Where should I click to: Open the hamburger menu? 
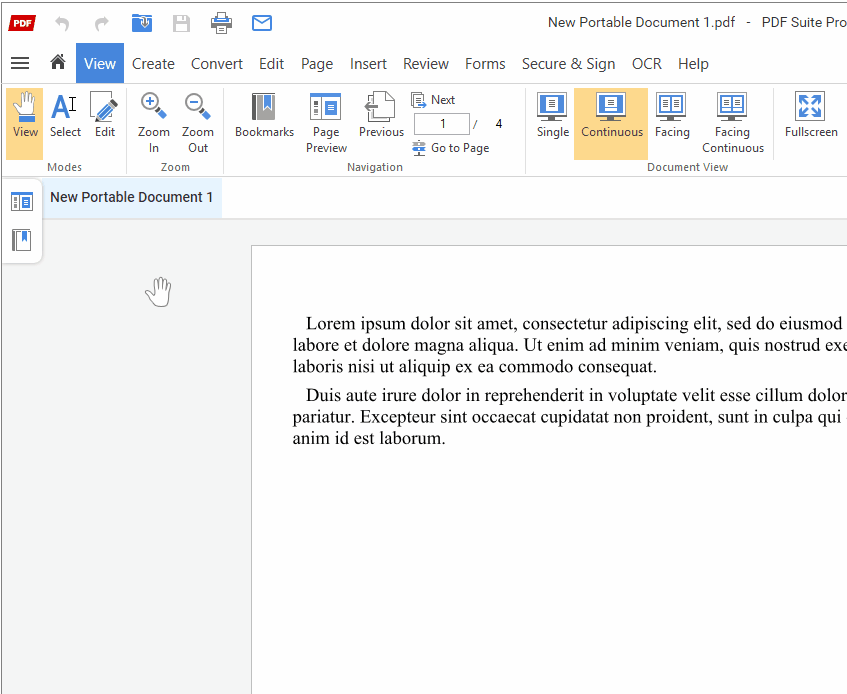pyautogui.click(x=20, y=63)
